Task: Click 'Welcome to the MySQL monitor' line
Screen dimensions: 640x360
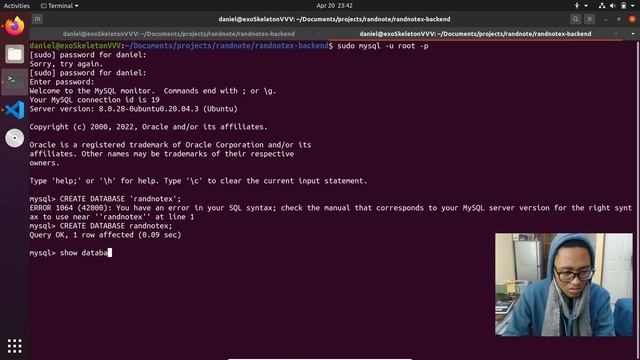Action: pos(153,91)
